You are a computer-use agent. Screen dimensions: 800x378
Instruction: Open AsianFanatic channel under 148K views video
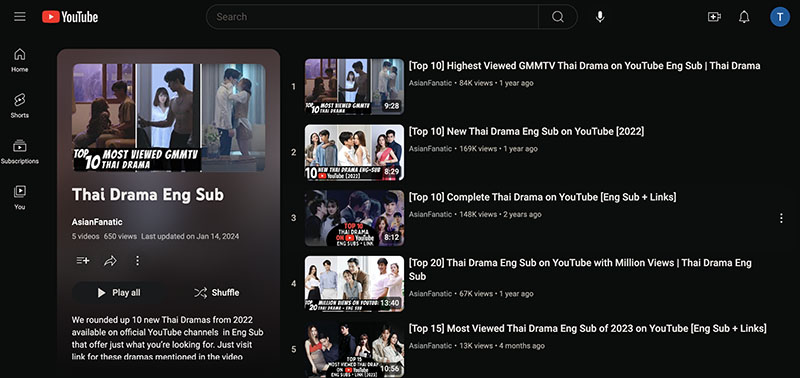coord(430,215)
